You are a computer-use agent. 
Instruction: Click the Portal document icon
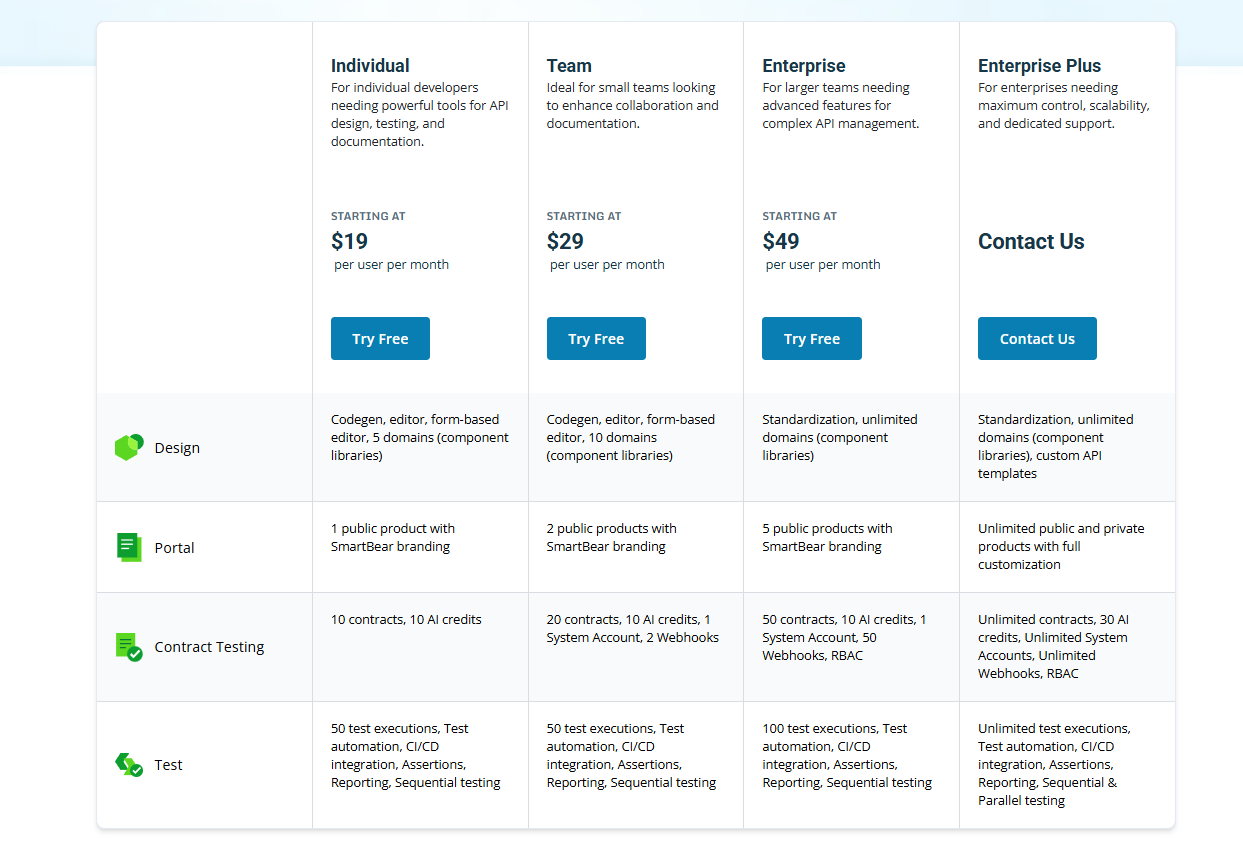(x=129, y=547)
